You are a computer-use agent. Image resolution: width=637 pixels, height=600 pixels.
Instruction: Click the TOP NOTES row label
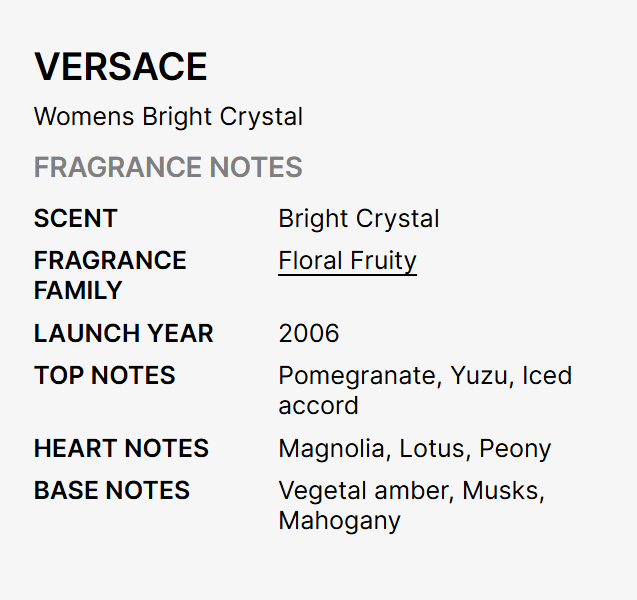point(105,375)
